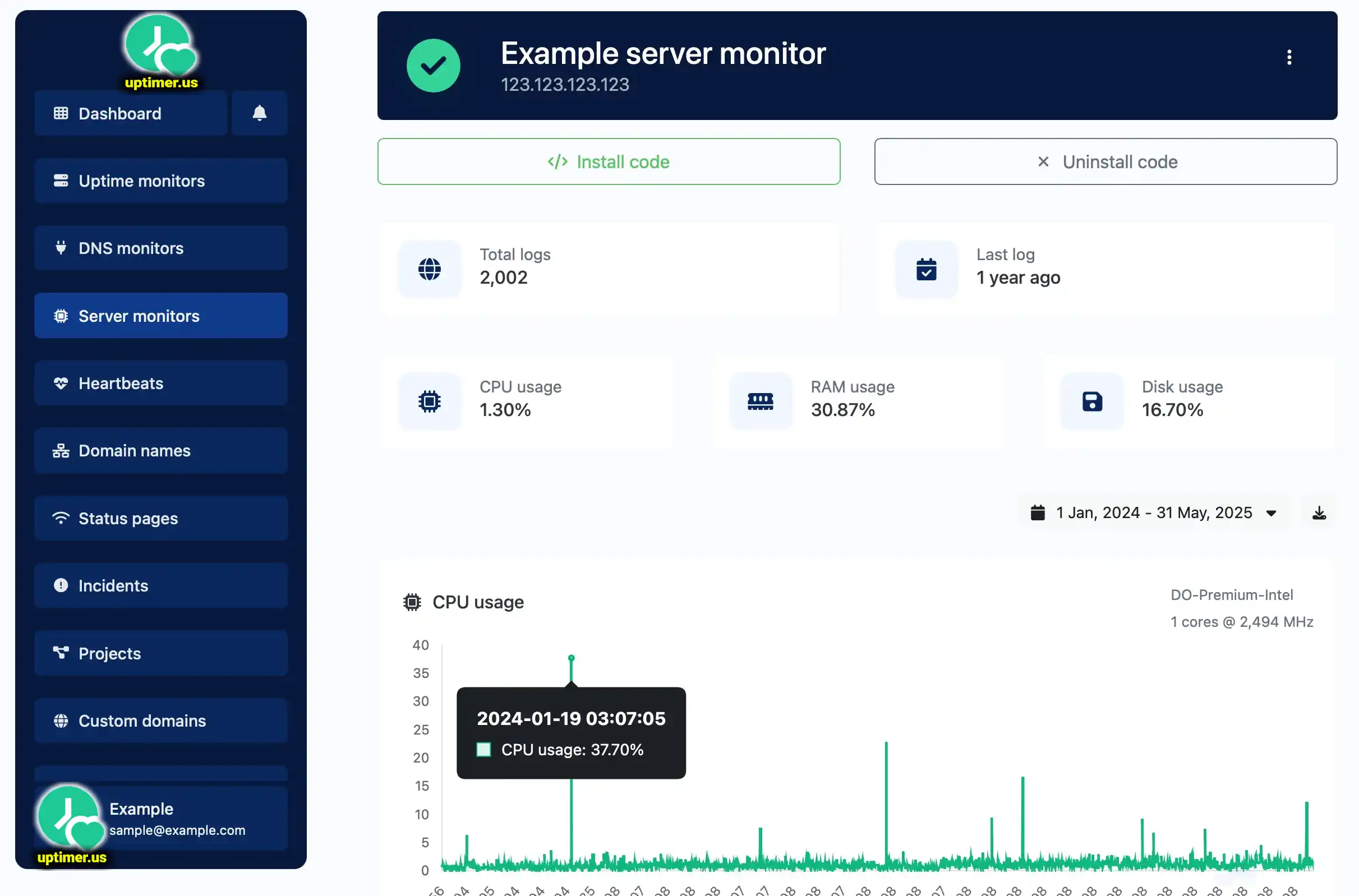Screen dimensions: 1359x896
Task: Click the 1.30% CPU usage value
Action: coord(505,410)
